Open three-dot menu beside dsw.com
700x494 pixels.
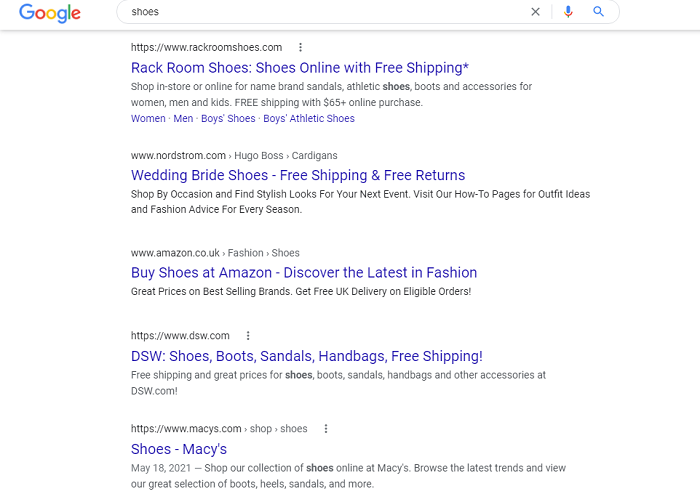(248, 336)
